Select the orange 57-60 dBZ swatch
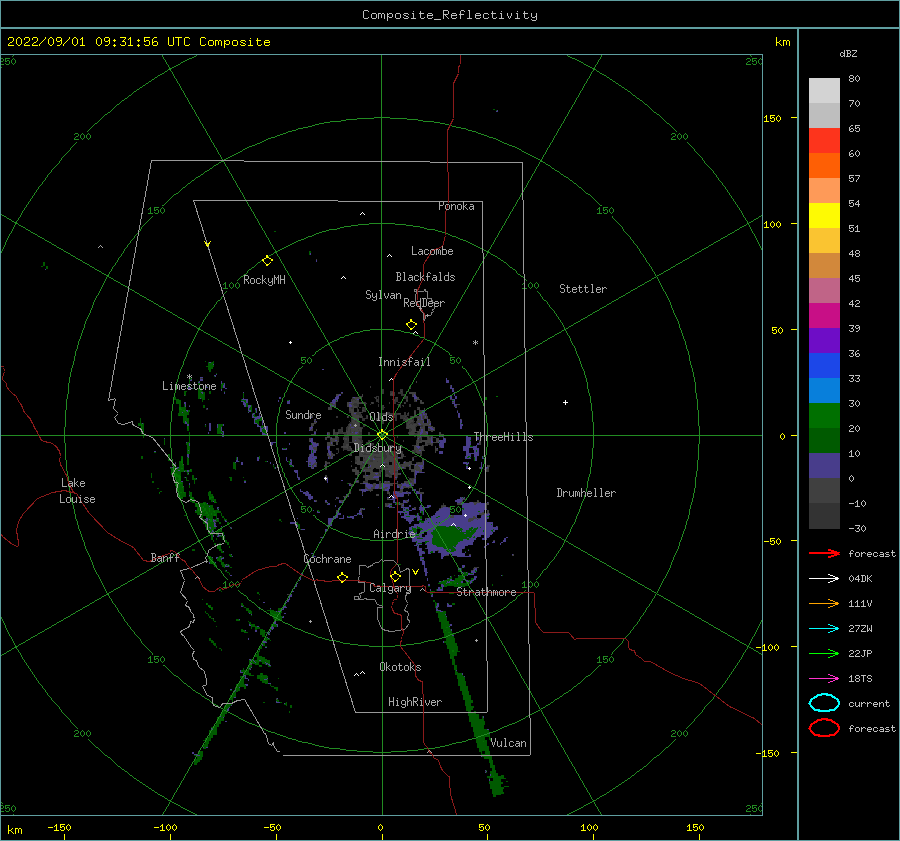 click(824, 165)
